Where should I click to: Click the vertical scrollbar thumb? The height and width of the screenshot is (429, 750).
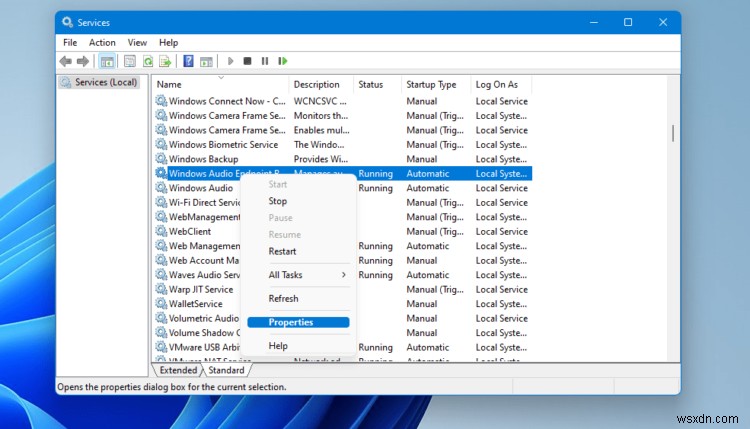coord(673,133)
